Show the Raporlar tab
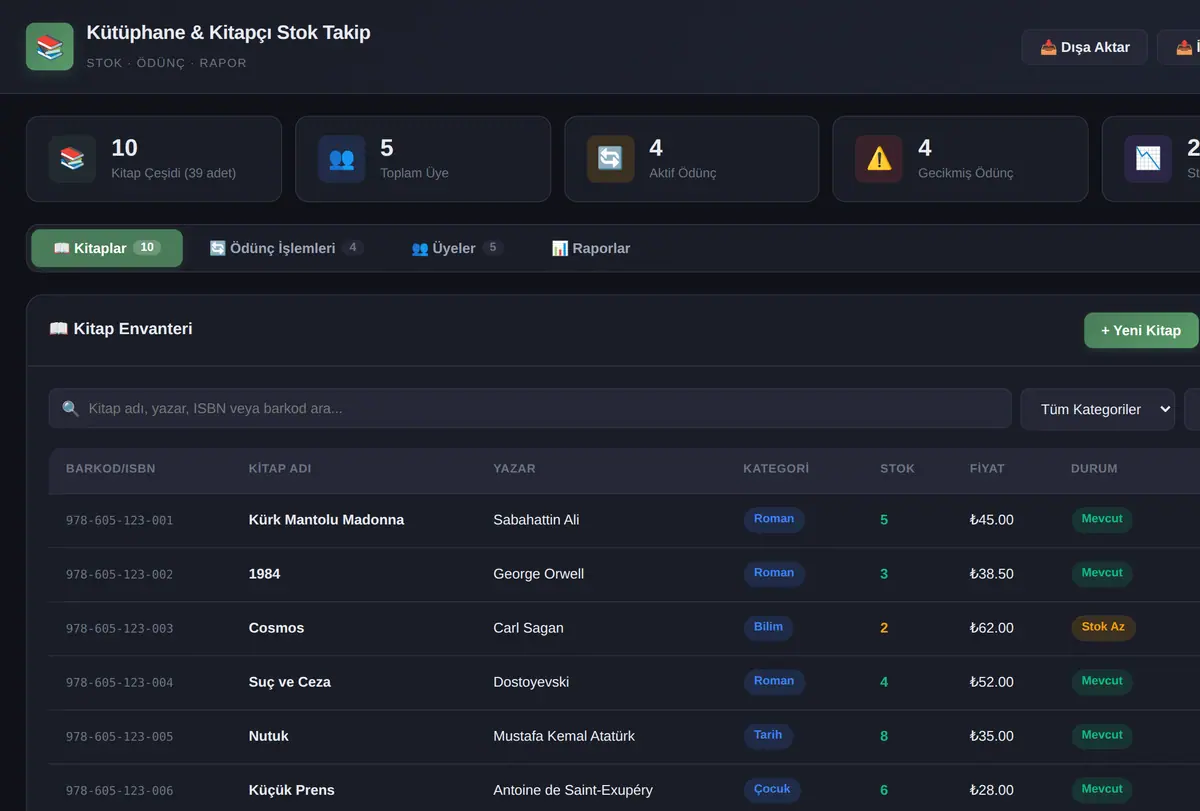Image resolution: width=1200 pixels, height=811 pixels. point(591,248)
